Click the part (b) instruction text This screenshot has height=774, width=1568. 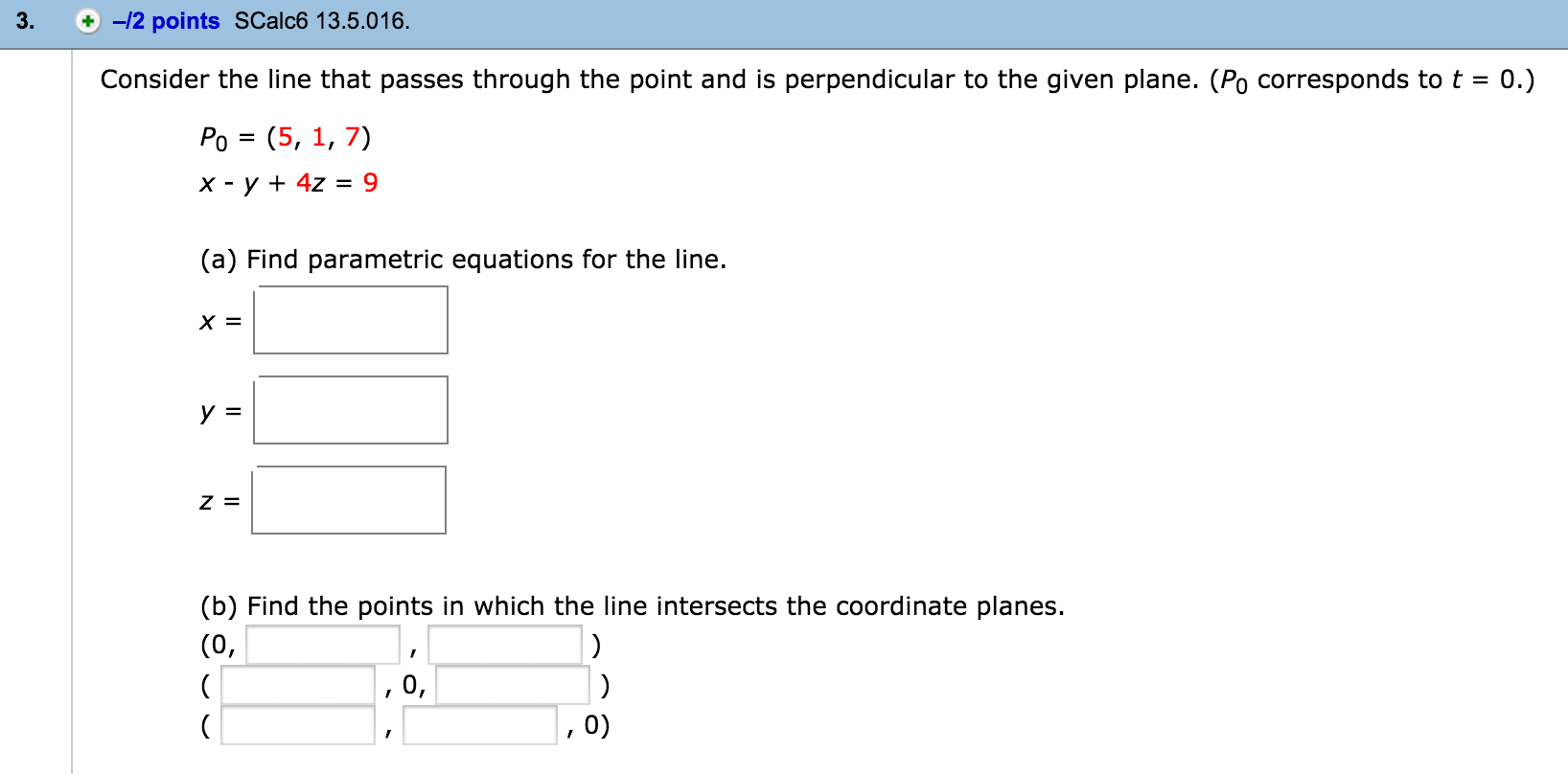633,605
